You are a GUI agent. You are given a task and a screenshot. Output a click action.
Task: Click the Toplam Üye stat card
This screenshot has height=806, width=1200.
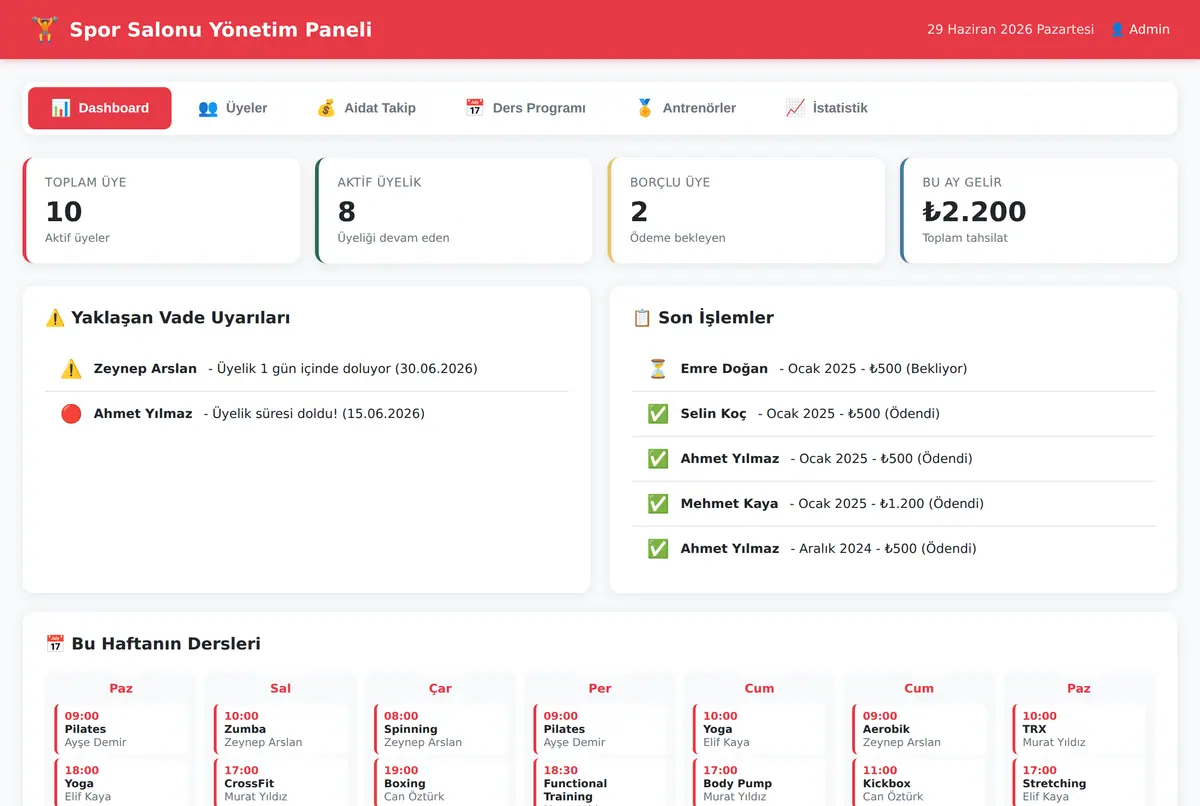coord(162,210)
